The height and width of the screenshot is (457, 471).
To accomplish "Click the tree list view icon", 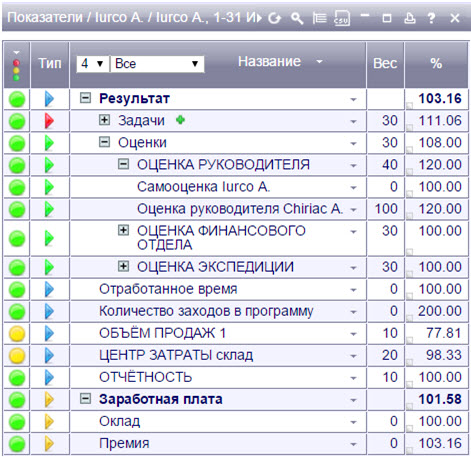I will [x=319, y=18].
